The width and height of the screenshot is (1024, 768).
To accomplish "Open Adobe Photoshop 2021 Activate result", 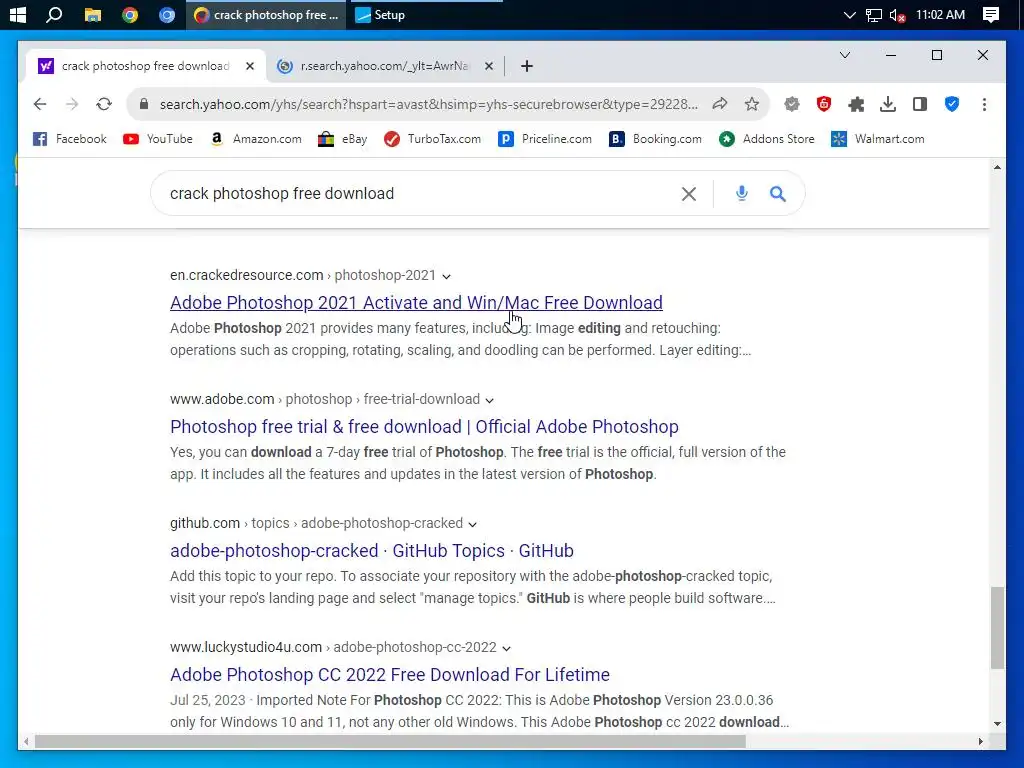I will tap(416, 302).
